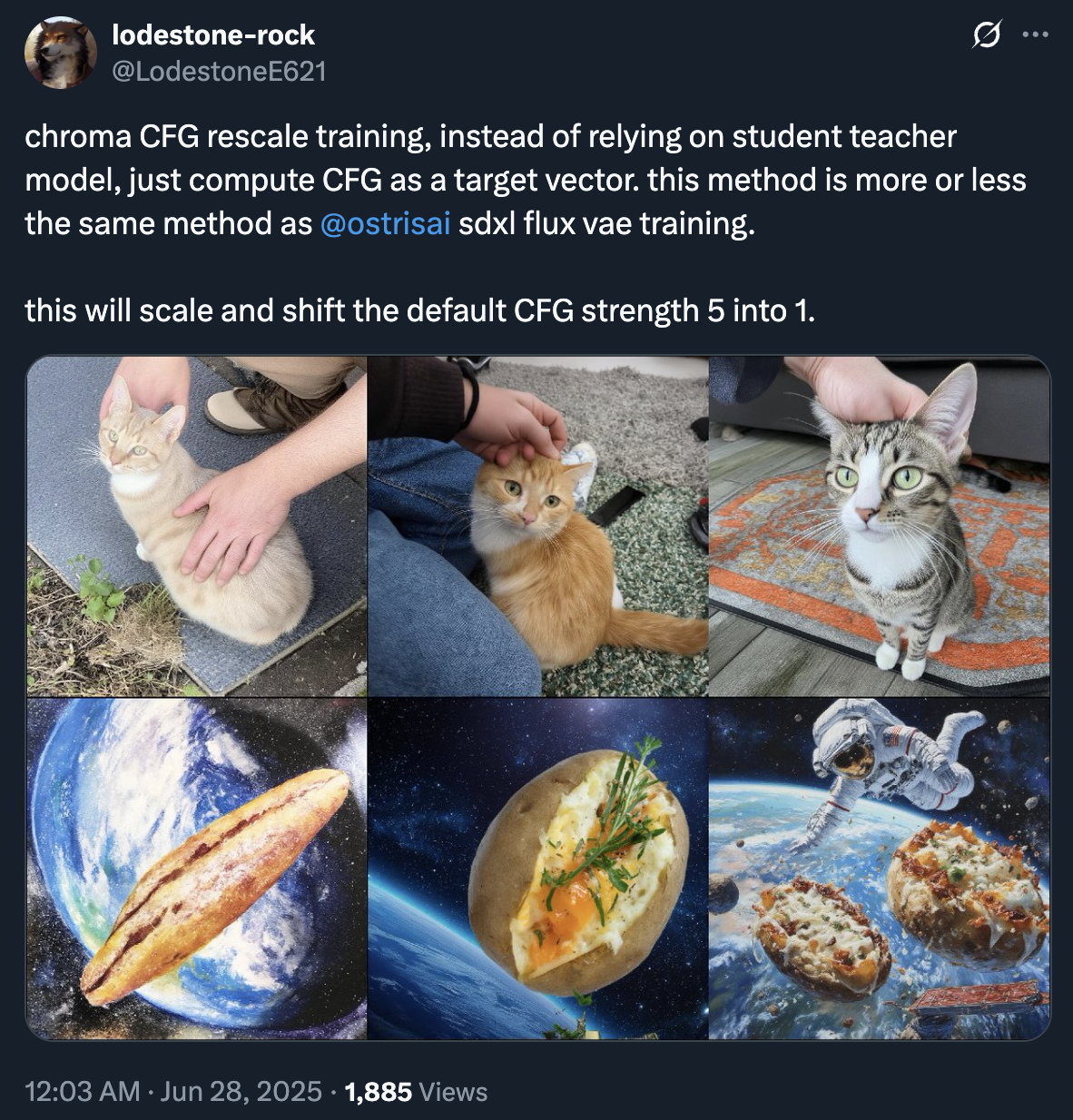Click the word 'Views' beside 1,885
The image size is (1073, 1120).
[454, 1091]
